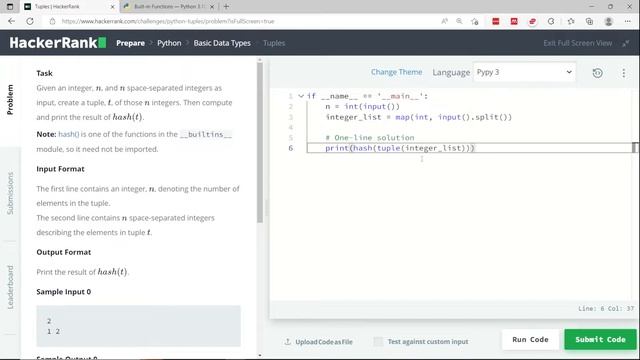The width and height of the screenshot is (640, 360).
Task: Select the Problem side tab
Action: pos(10,100)
